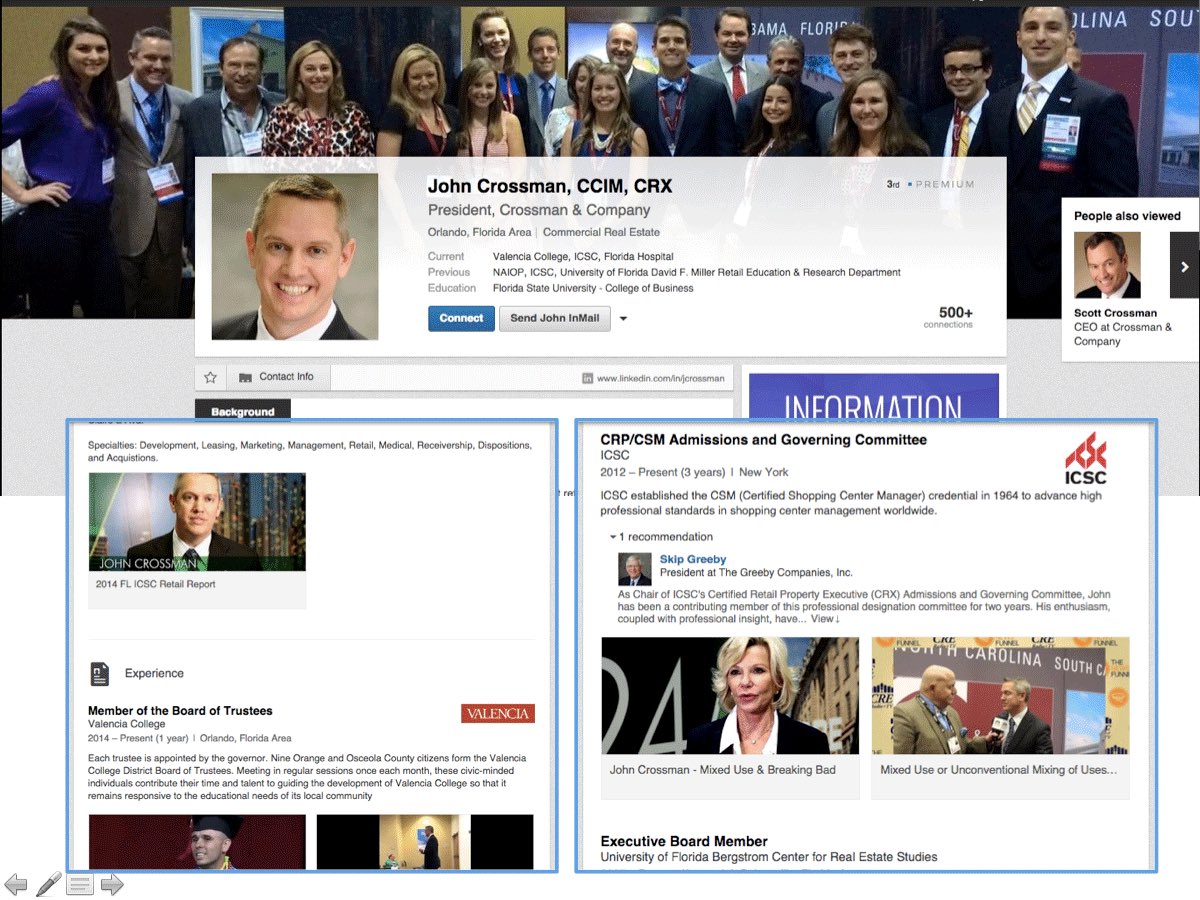Image resolution: width=1200 pixels, height=900 pixels.
Task: Open Skip Greeby's small profile picture
Action: 635,568
